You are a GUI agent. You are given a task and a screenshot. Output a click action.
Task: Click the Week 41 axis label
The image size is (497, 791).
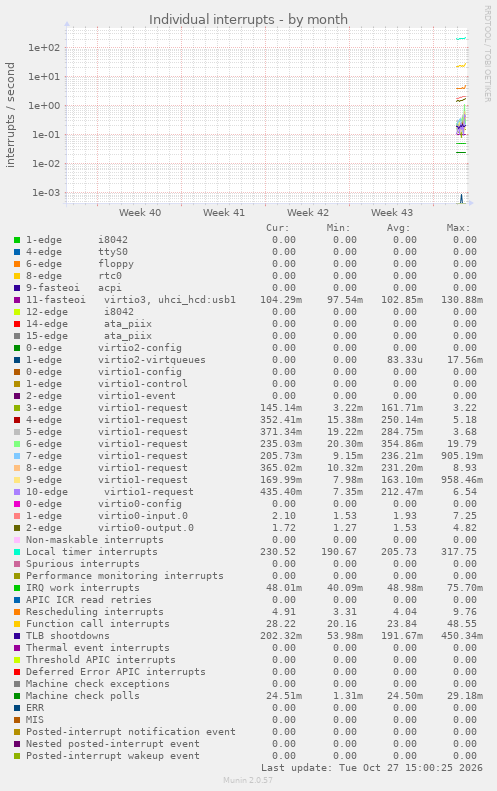pyautogui.click(x=224, y=213)
